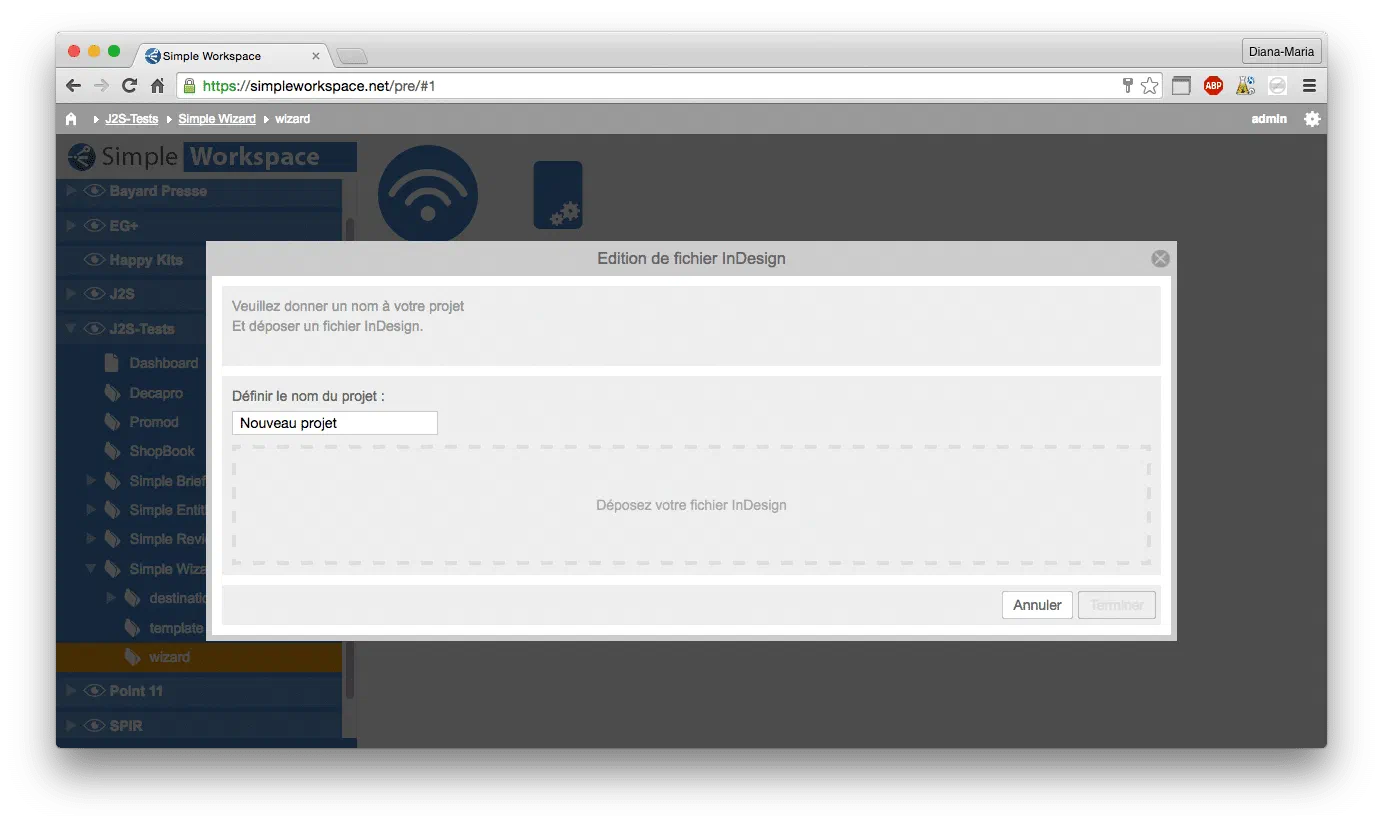
Task: Click the tag icon beside Promod
Action: click(x=112, y=422)
